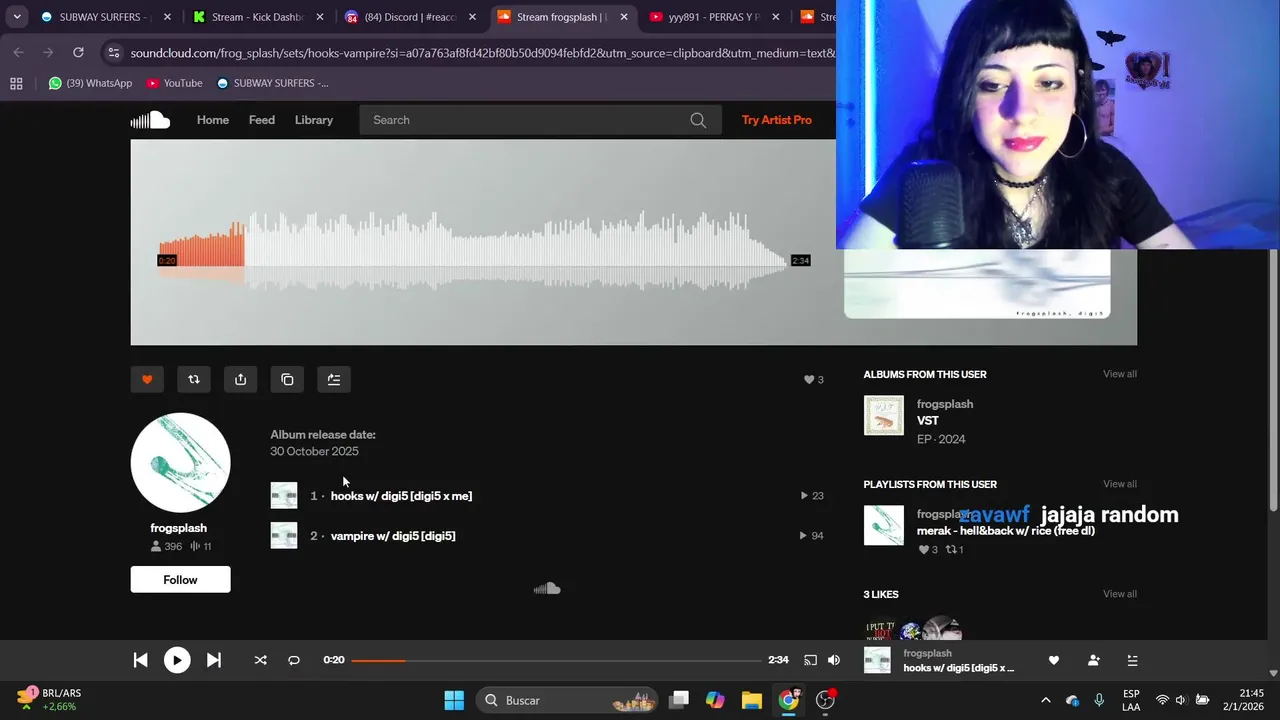This screenshot has width=1280, height=720.
Task: Open the Home nav item
Action: pyautogui.click(x=213, y=120)
